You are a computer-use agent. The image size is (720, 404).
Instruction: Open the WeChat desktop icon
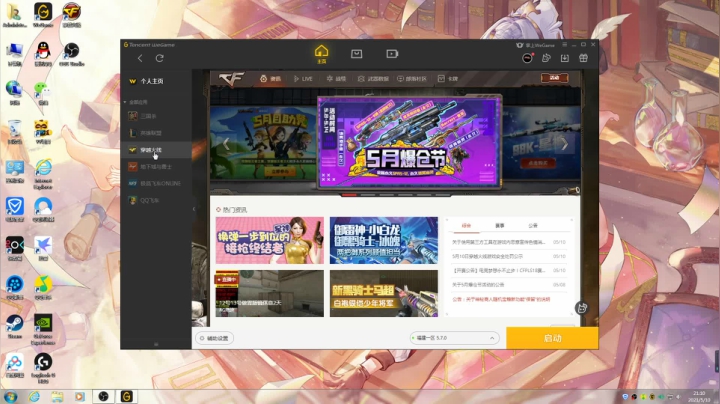point(43,93)
